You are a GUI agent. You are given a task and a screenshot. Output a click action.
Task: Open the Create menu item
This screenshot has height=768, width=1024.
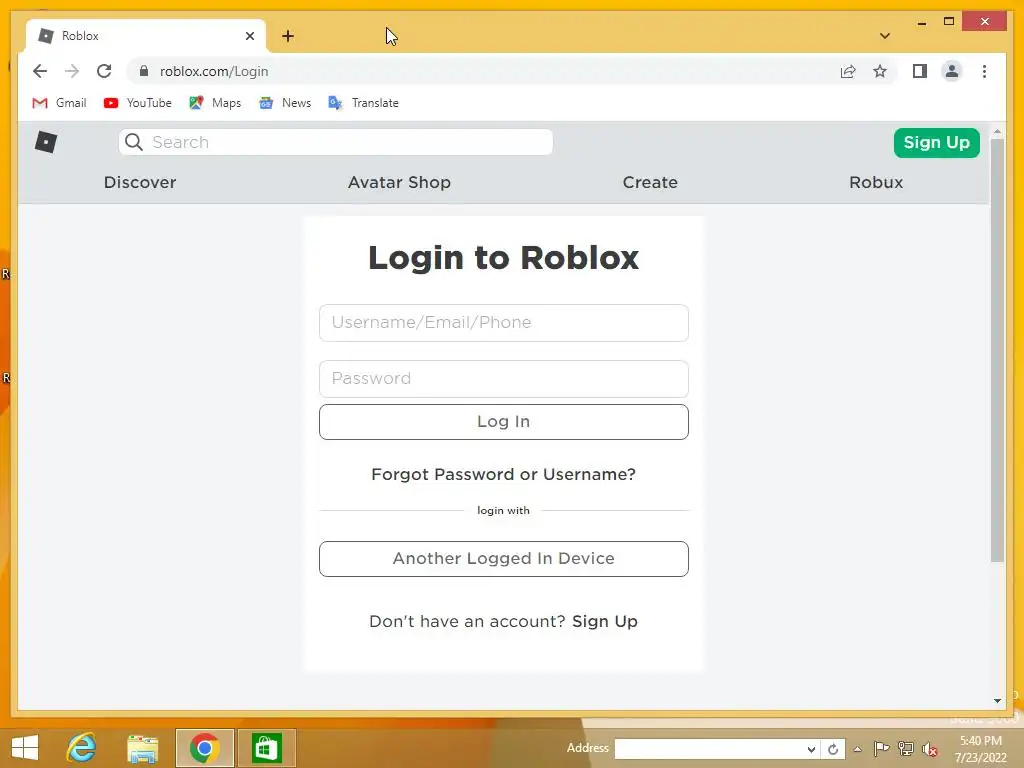[650, 182]
